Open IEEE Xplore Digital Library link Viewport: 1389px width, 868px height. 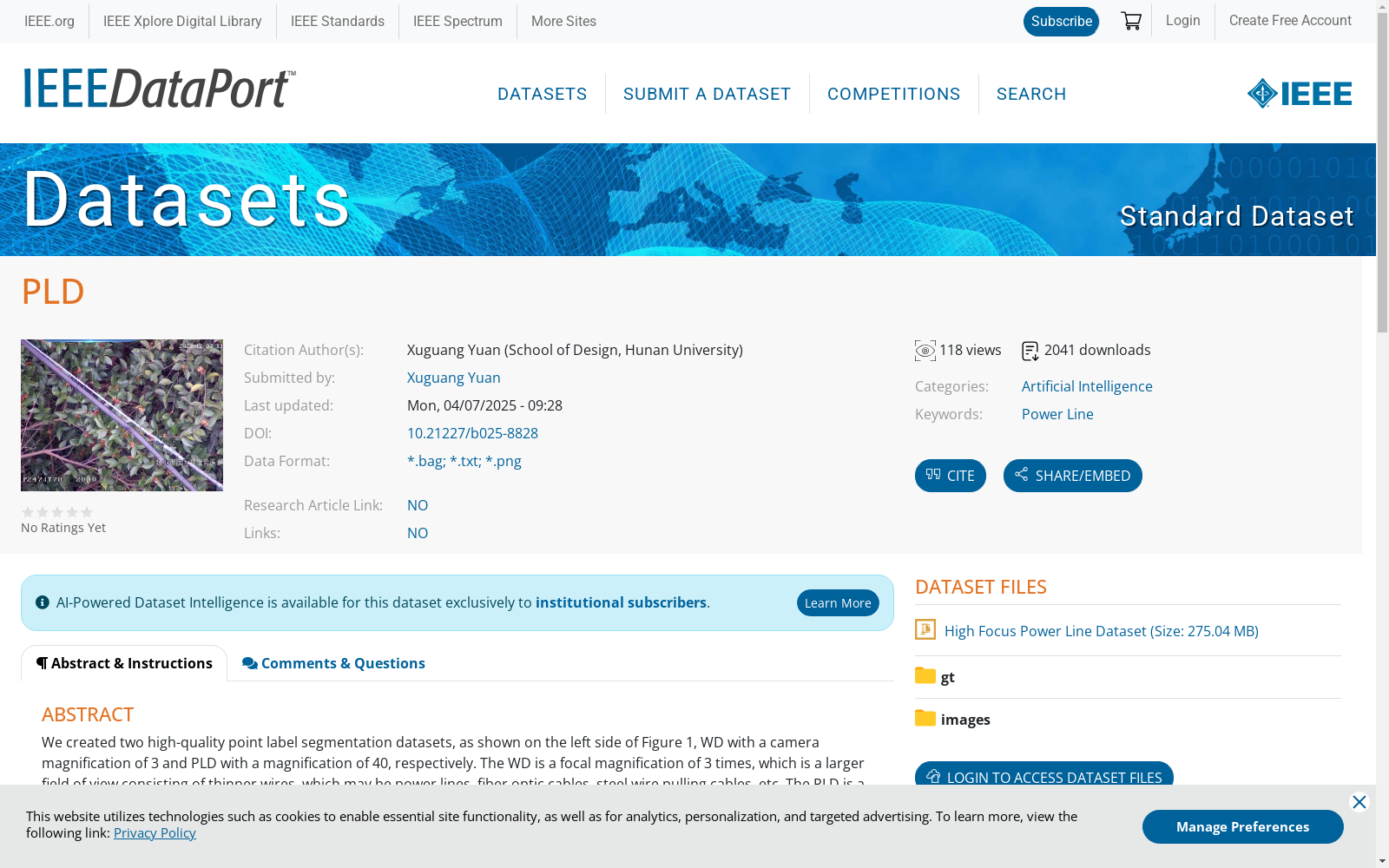click(182, 21)
